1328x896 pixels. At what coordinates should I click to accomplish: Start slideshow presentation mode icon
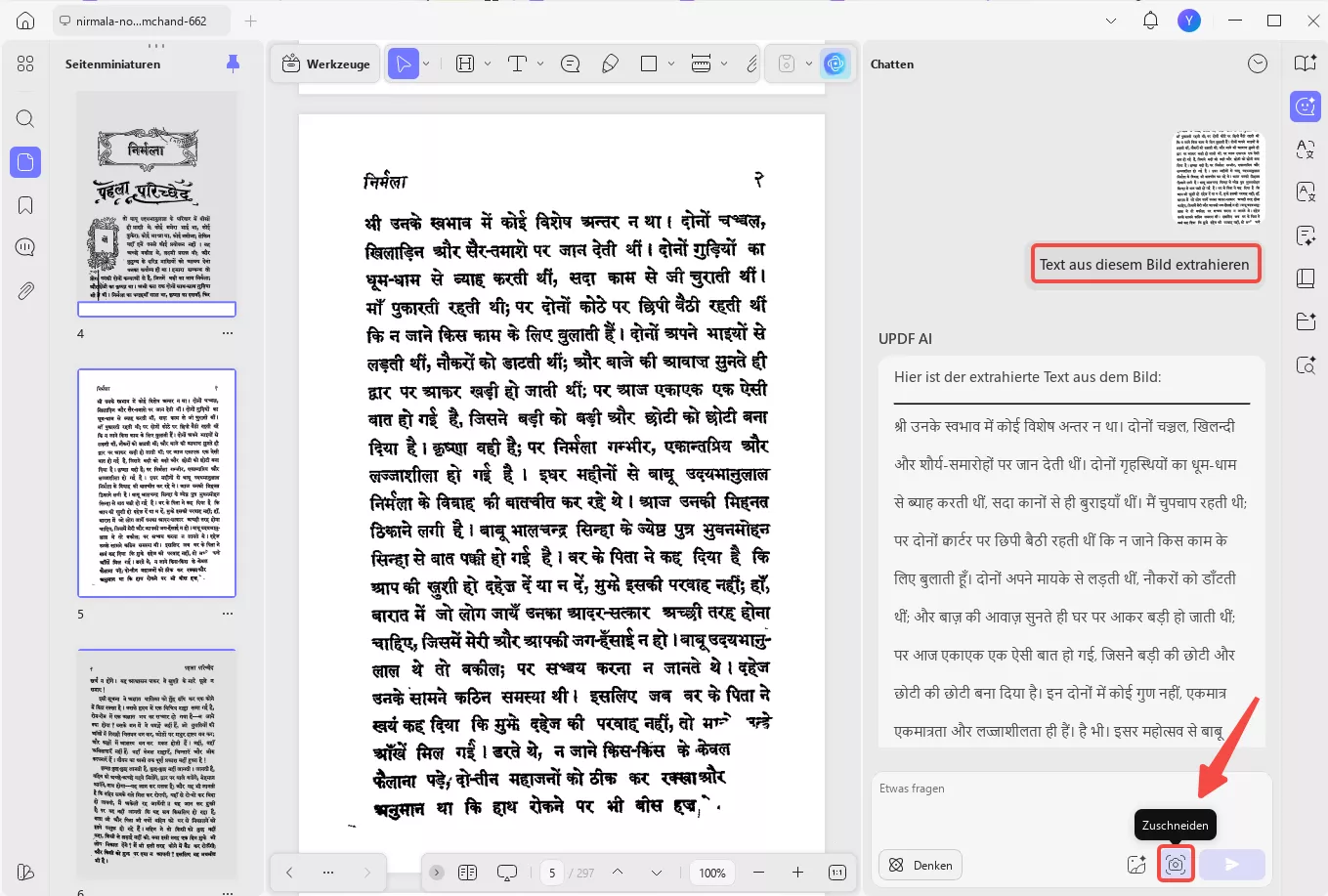(507, 873)
